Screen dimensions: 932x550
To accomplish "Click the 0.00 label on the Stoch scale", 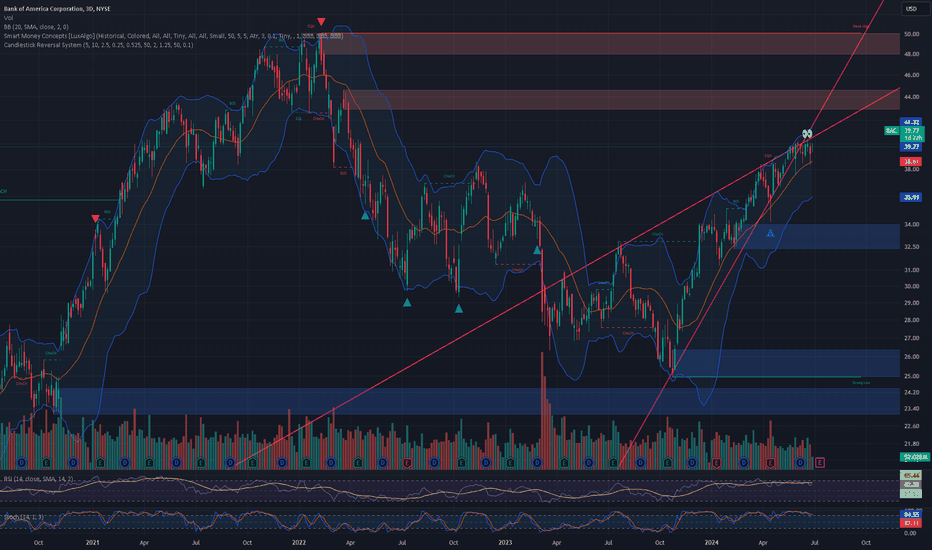I will pyautogui.click(x=910, y=533).
